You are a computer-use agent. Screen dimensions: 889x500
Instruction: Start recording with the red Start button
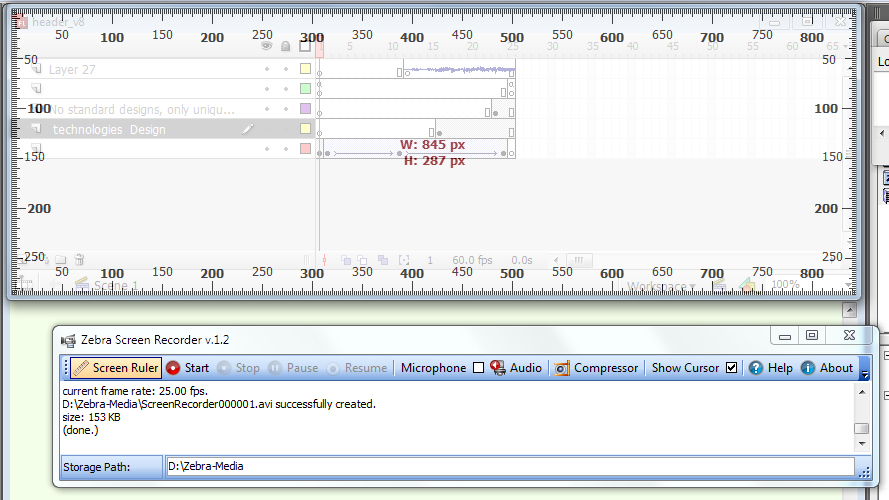(x=188, y=368)
